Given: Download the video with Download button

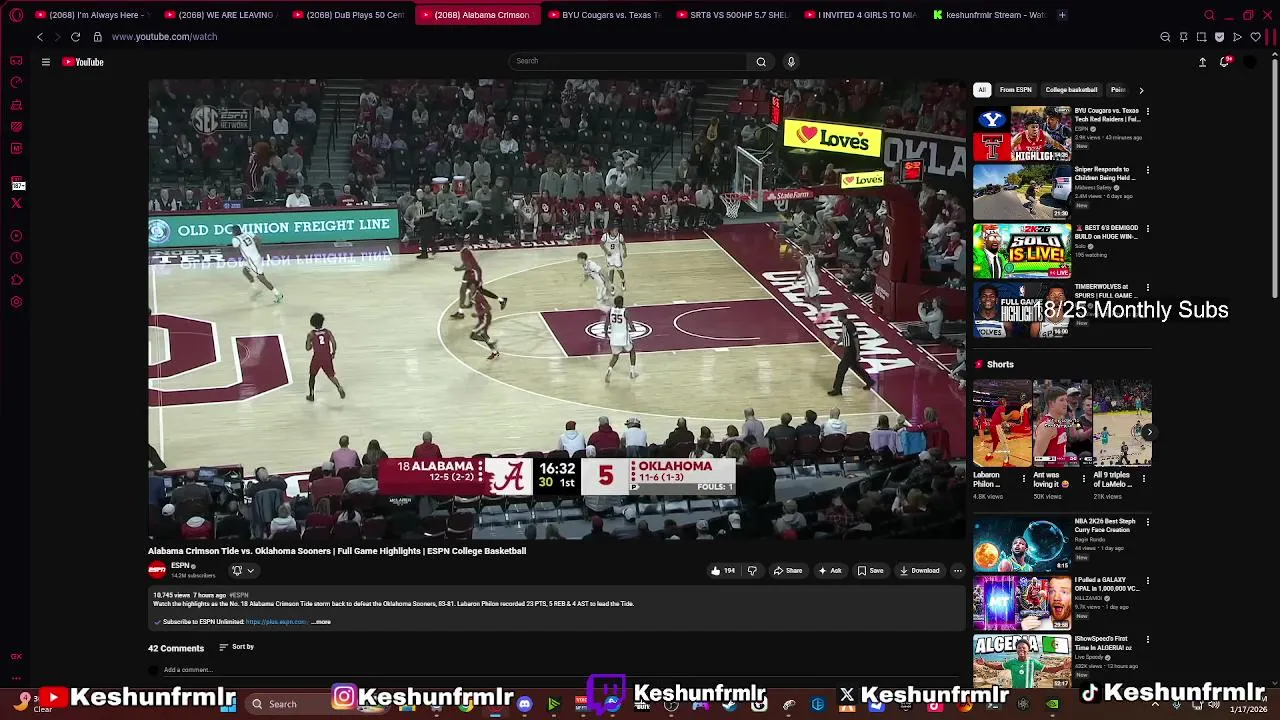Looking at the screenshot, I should (x=919, y=571).
